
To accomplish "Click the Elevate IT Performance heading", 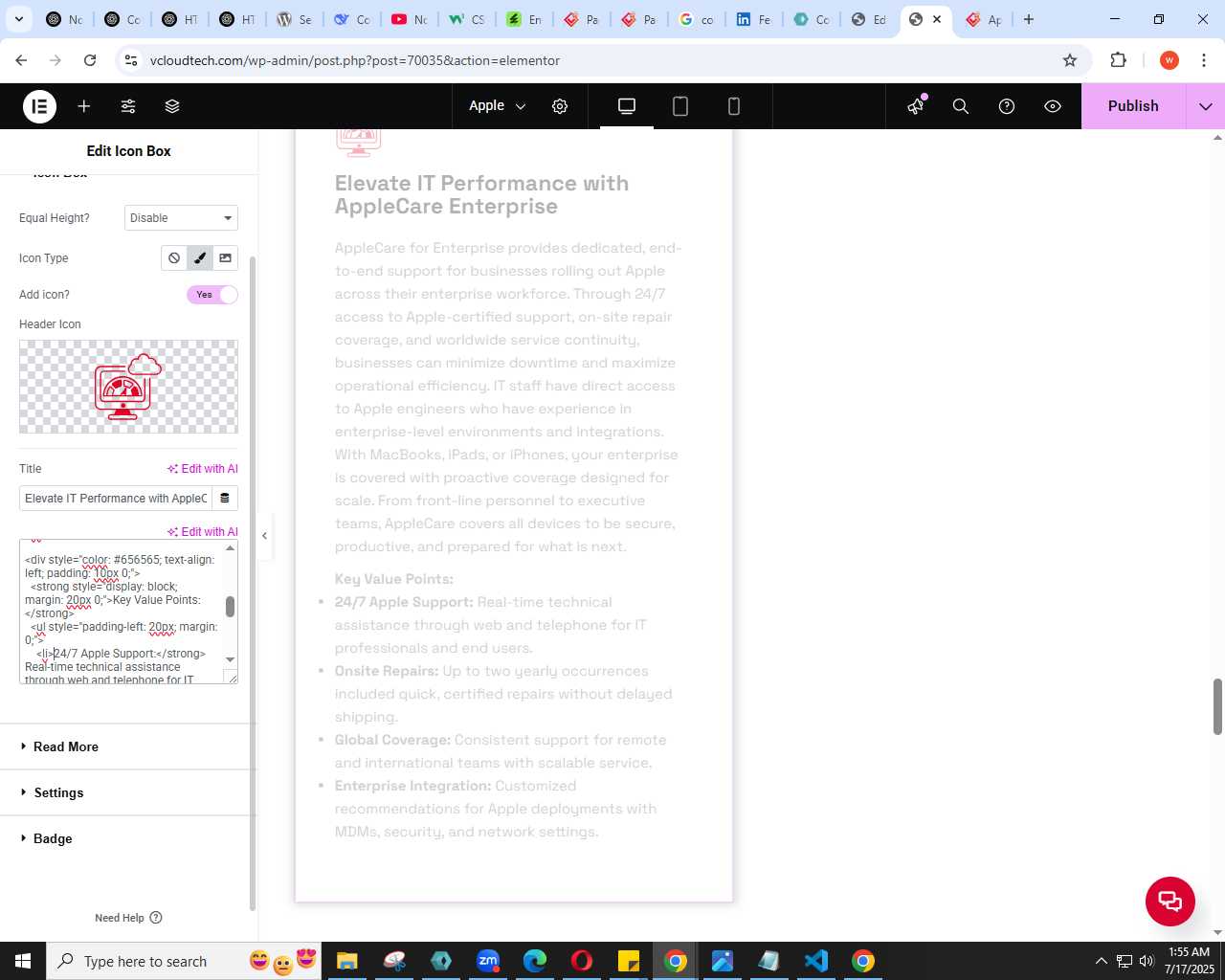I will (x=481, y=195).
